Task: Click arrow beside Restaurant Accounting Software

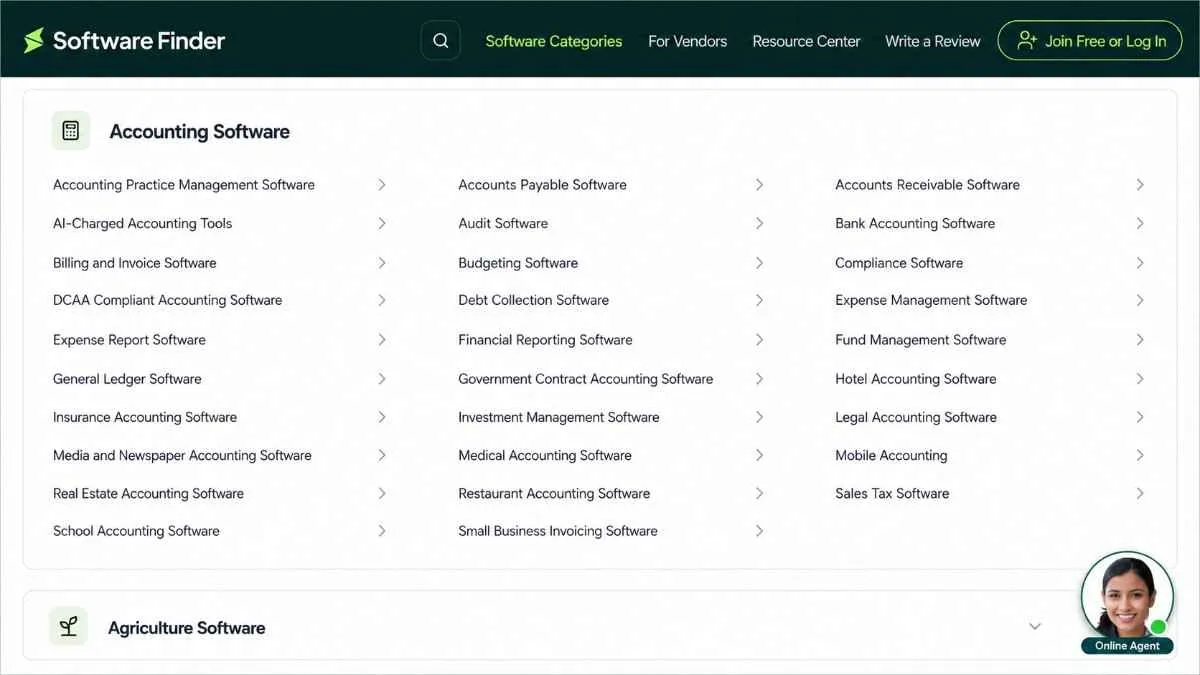Action: (x=760, y=493)
